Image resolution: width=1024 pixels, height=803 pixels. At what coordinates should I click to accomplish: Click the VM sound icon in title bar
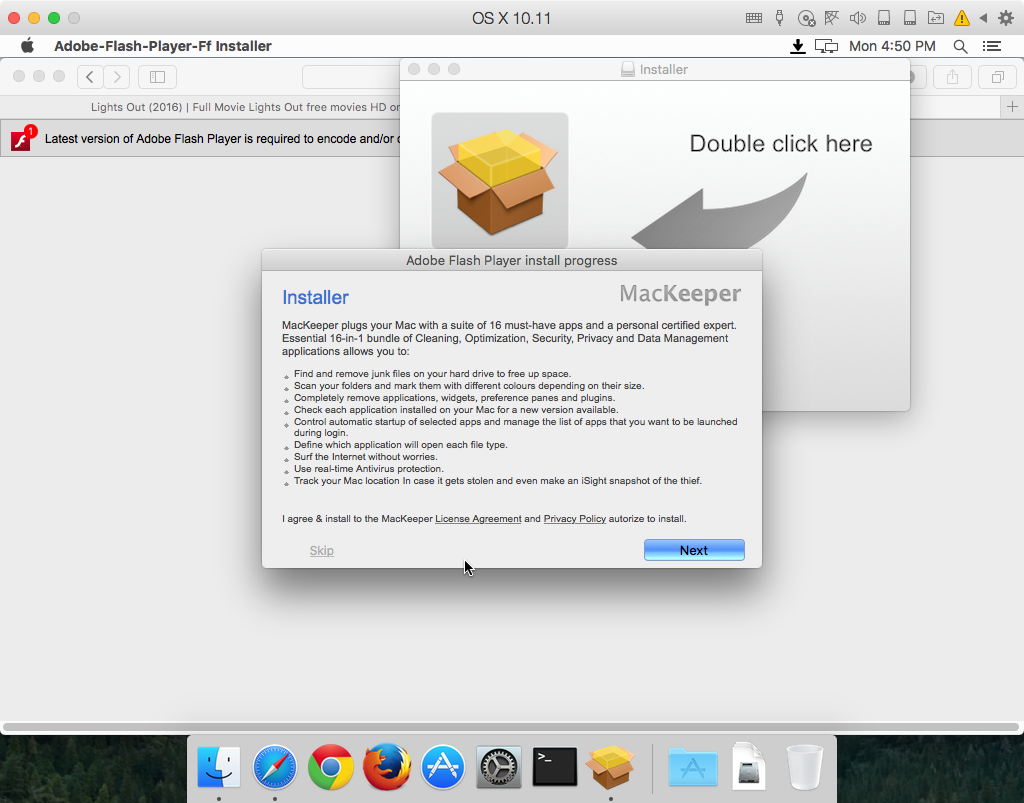click(857, 18)
